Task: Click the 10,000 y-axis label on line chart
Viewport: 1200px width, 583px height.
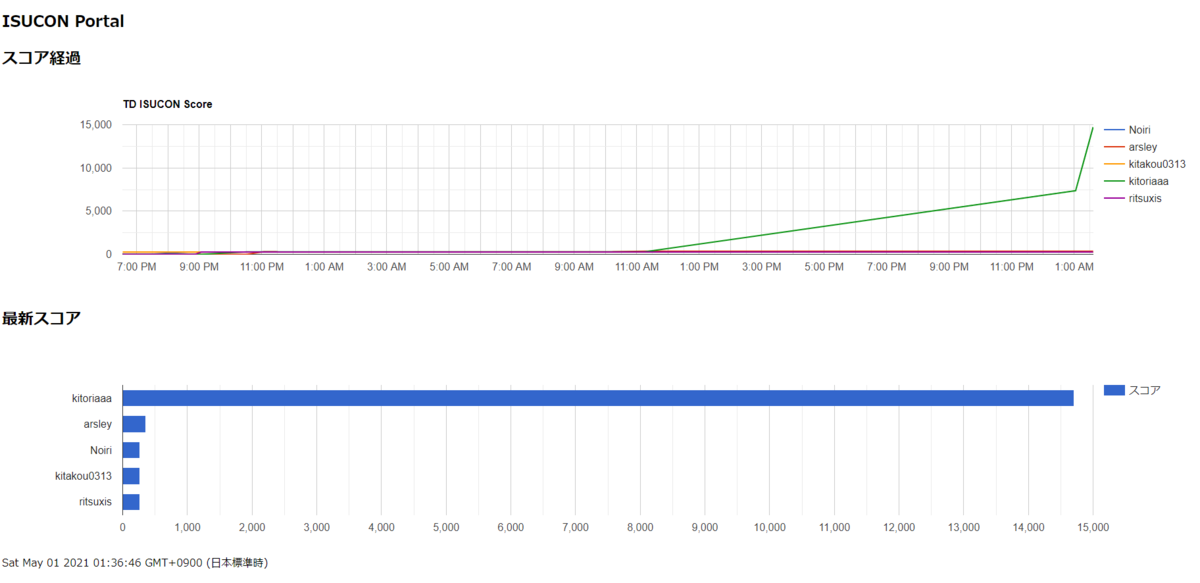Action: [96, 168]
